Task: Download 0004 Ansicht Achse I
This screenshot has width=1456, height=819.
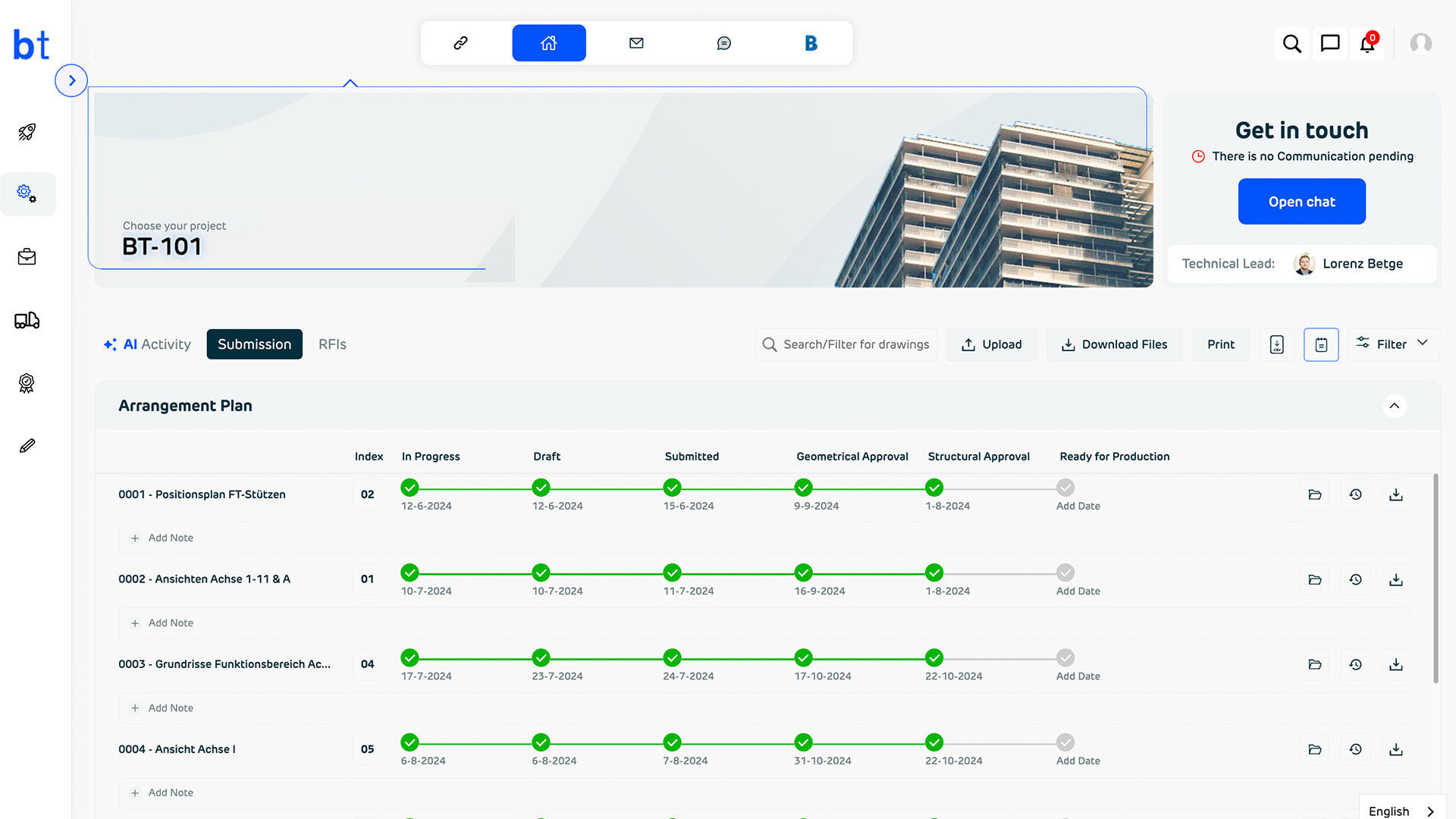Action: coord(1396,749)
